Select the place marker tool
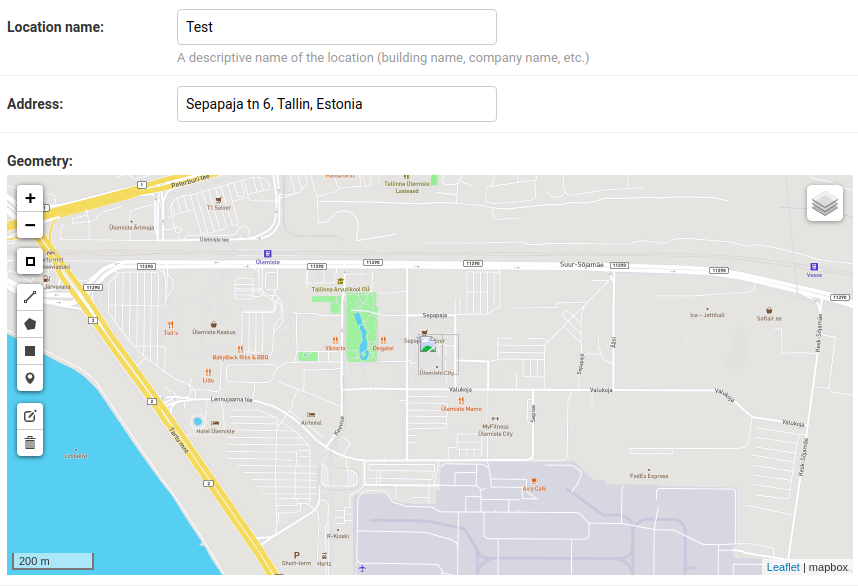 30,377
